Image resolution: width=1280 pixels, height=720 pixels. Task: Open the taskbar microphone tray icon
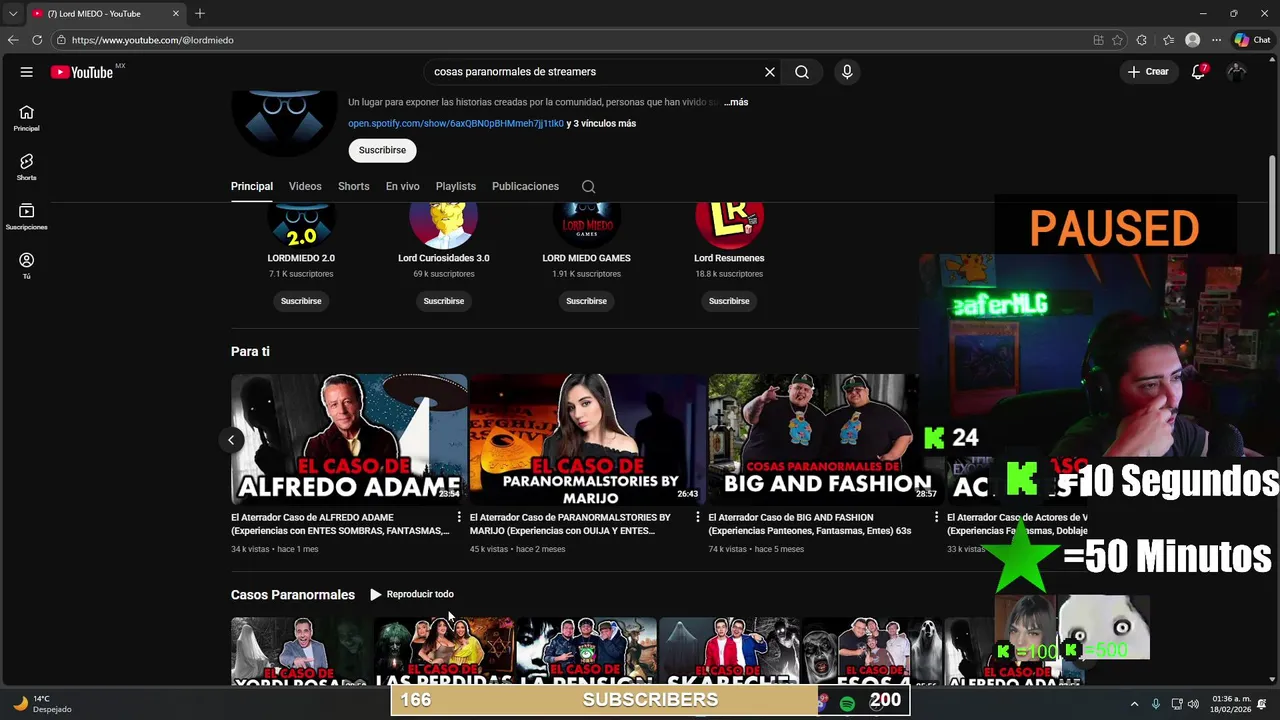pos(1155,704)
